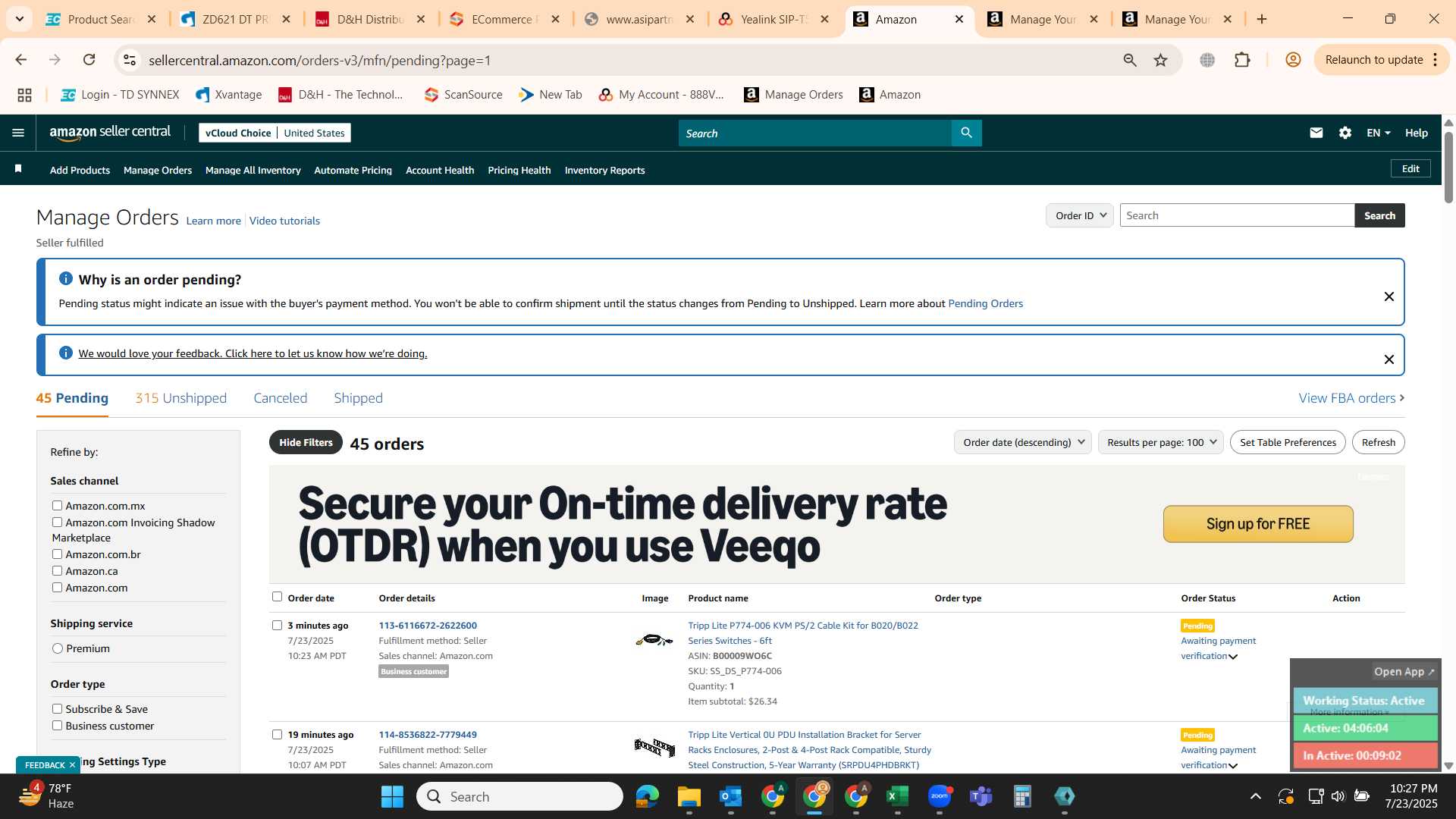Switch to the 315 Unshipped tab

point(180,398)
